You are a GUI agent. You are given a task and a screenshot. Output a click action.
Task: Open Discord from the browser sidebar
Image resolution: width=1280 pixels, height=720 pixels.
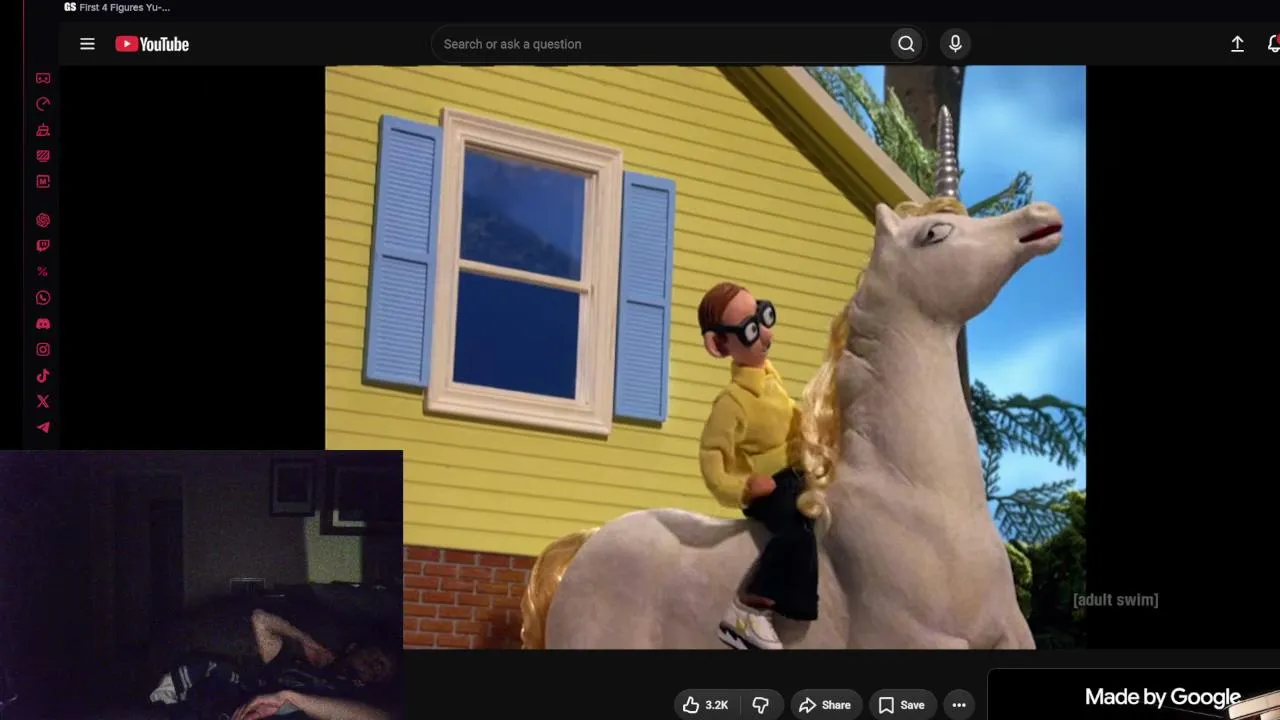[43, 324]
